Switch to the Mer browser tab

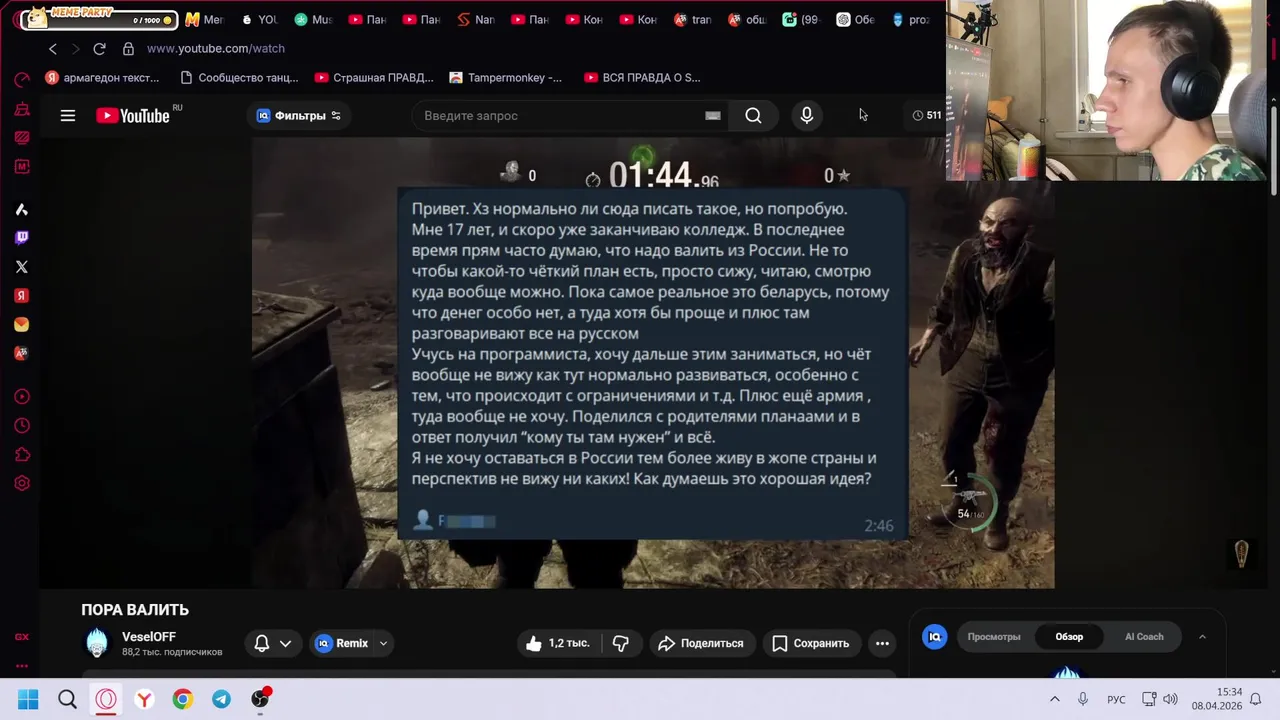pos(204,19)
